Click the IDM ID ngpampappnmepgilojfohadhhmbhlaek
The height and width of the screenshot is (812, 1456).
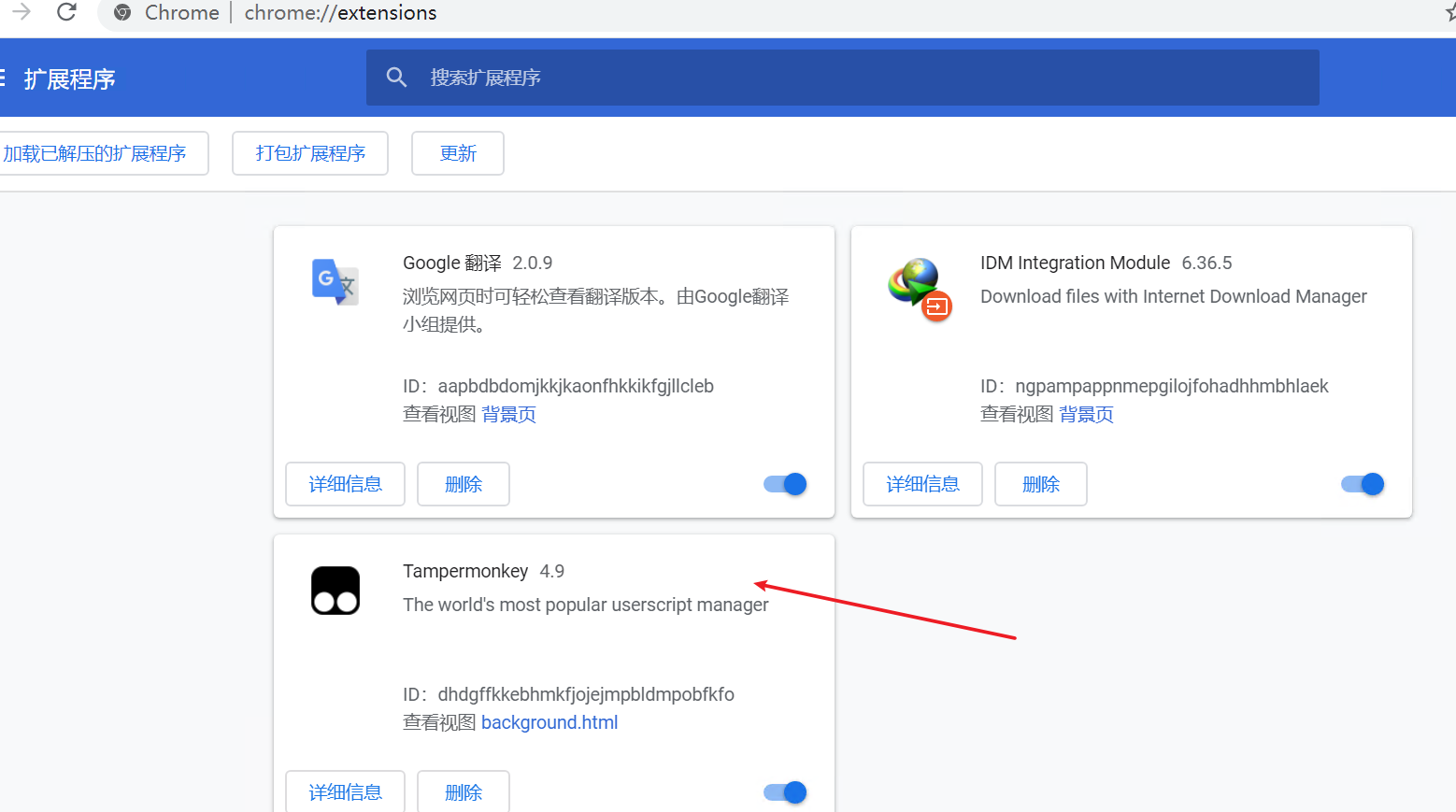pos(1172,386)
